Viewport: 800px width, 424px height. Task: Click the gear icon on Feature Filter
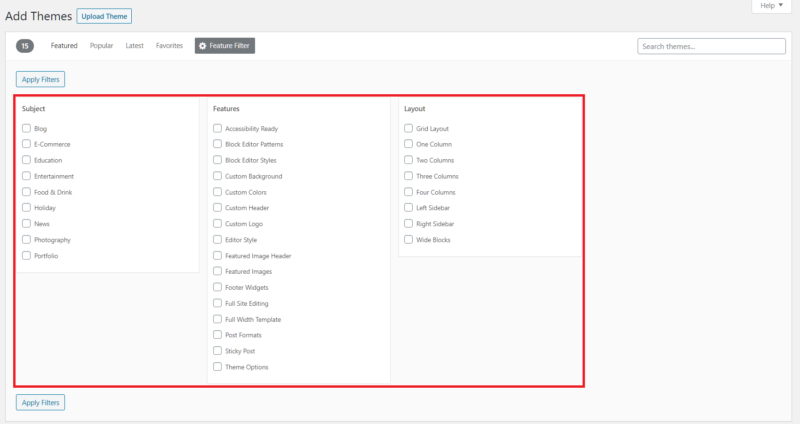(x=203, y=46)
